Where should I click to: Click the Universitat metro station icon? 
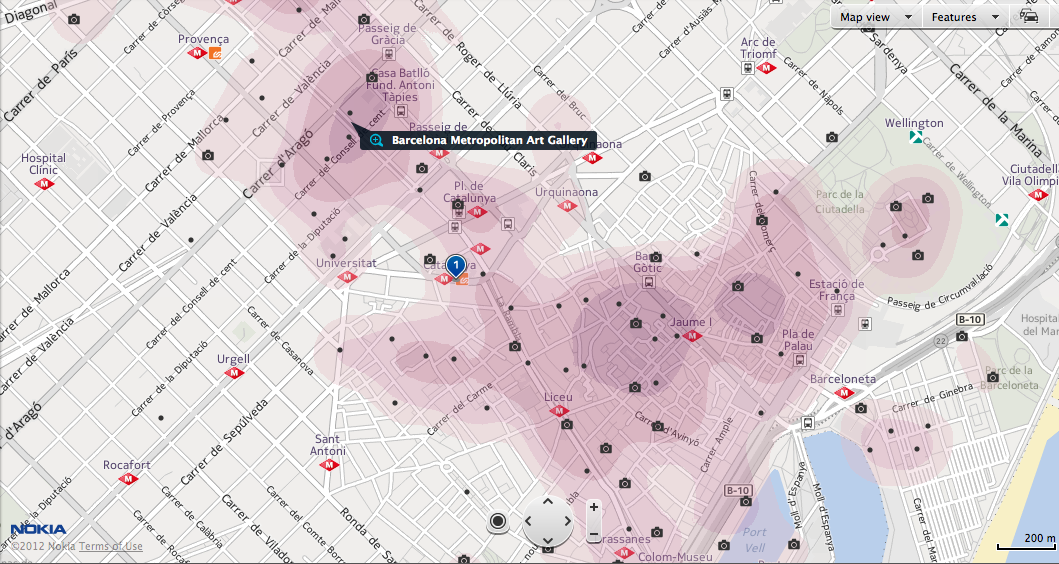[346, 276]
